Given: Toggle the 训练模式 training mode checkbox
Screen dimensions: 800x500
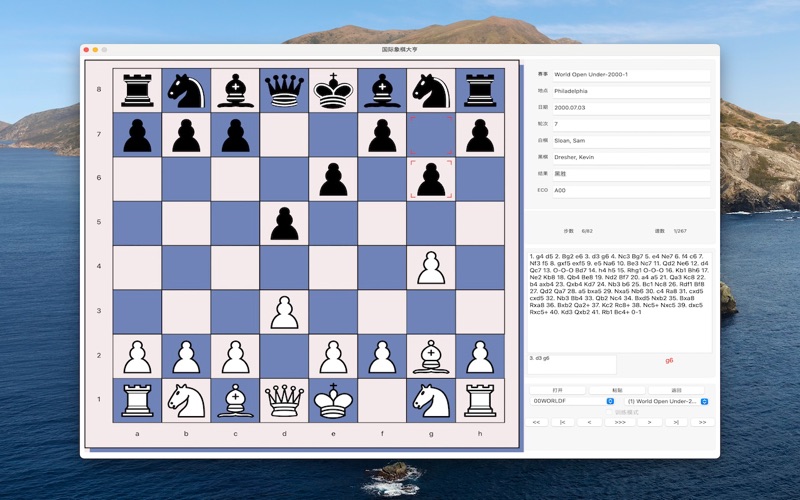Looking at the screenshot, I should tap(609, 412).
